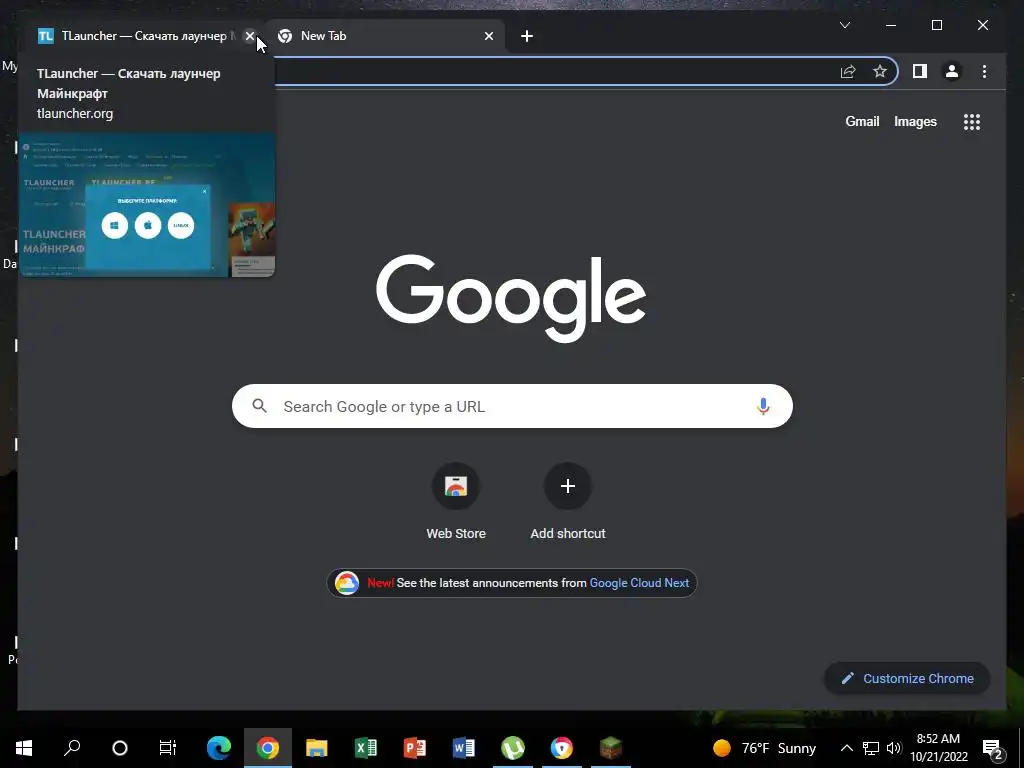The width and height of the screenshot is (1024, 768).
Task: Open the volume tray icon
Action: pyautogui.click(x=894, y=748)
